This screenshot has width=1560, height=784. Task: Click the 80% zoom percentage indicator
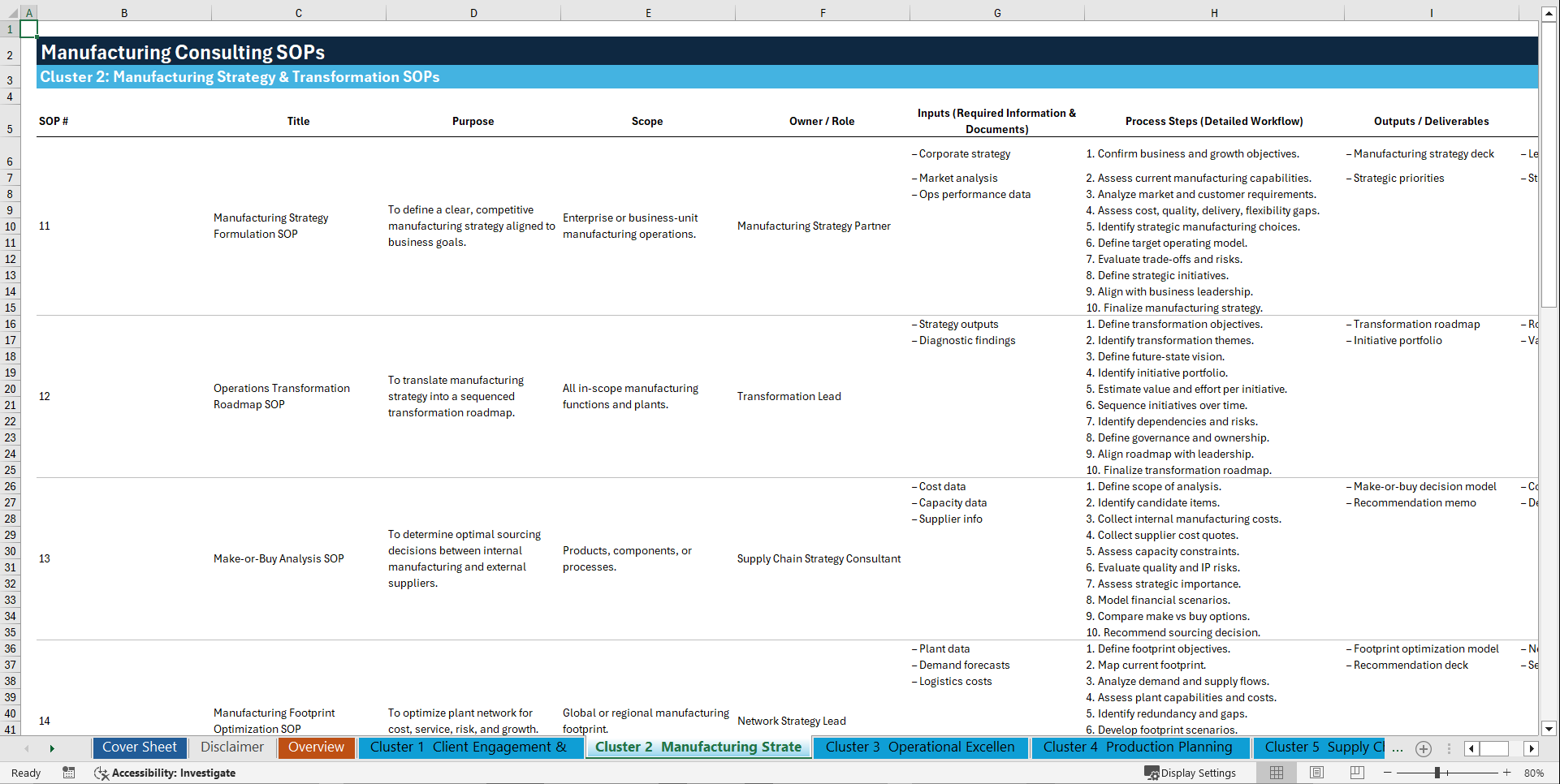tap(1534, 773)
